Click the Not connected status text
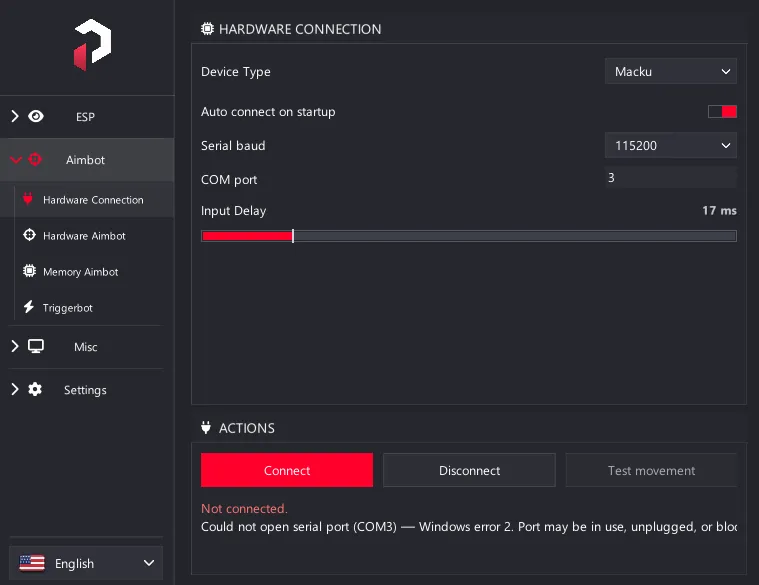Screen dimensions: 759x585 (x=244, y=509)
